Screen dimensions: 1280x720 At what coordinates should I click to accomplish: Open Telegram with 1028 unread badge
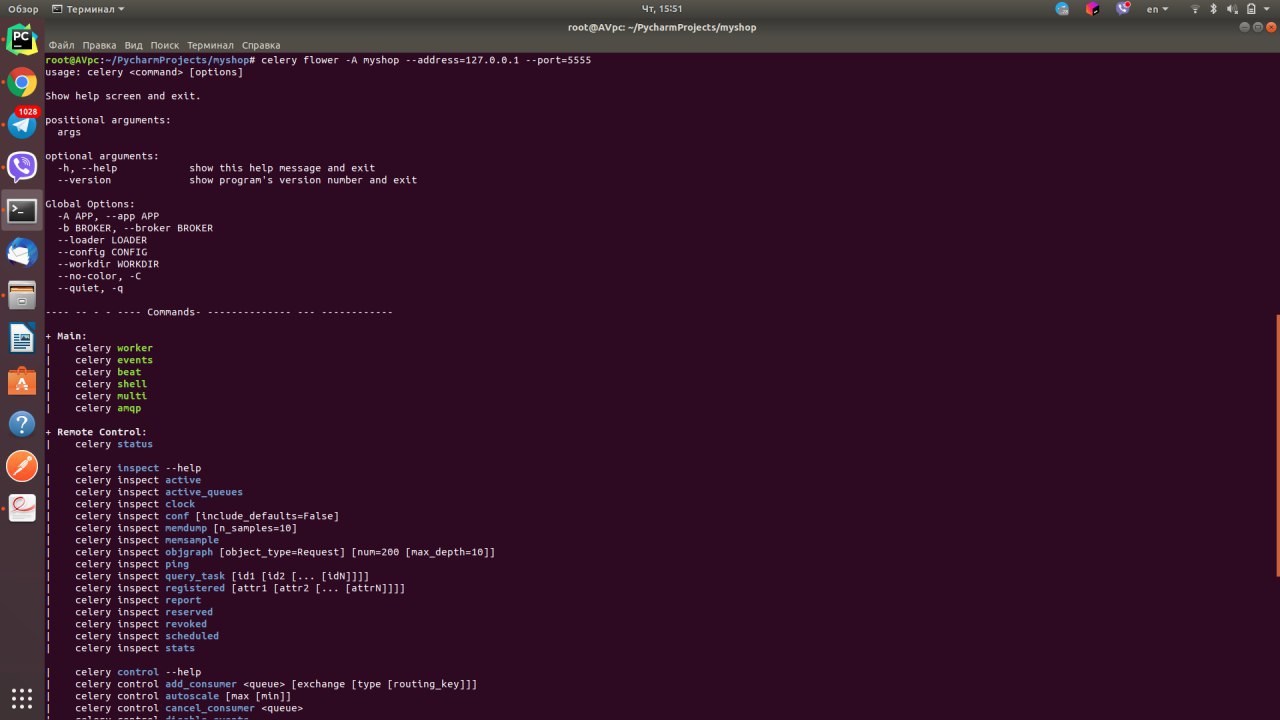pyautogui.click(x=22, y=125)
